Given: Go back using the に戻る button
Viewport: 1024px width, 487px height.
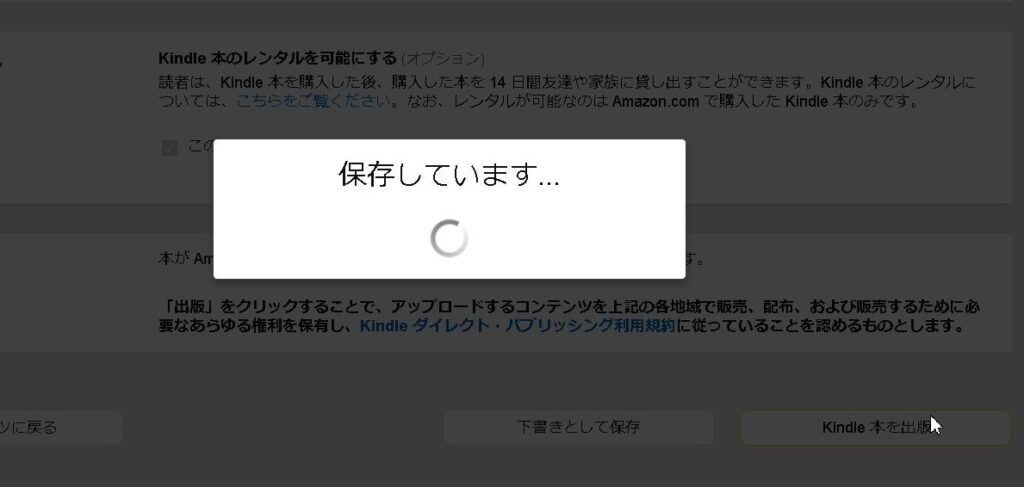Looking at the screenshot, I should click(61, 428).
